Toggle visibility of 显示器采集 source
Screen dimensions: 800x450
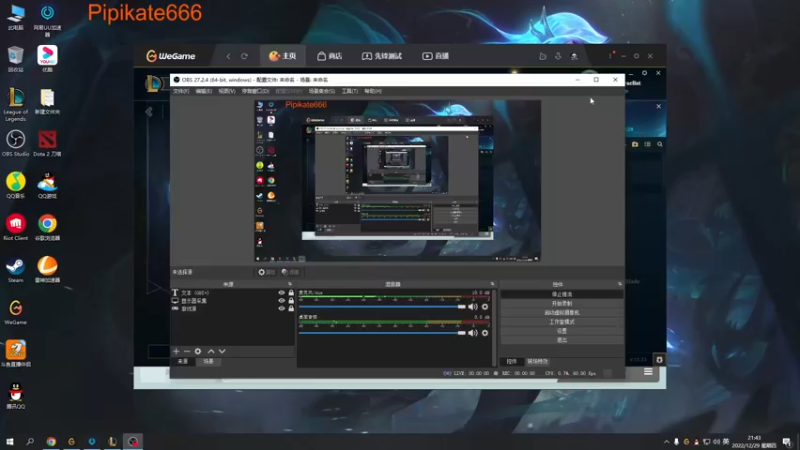[281, 301]
